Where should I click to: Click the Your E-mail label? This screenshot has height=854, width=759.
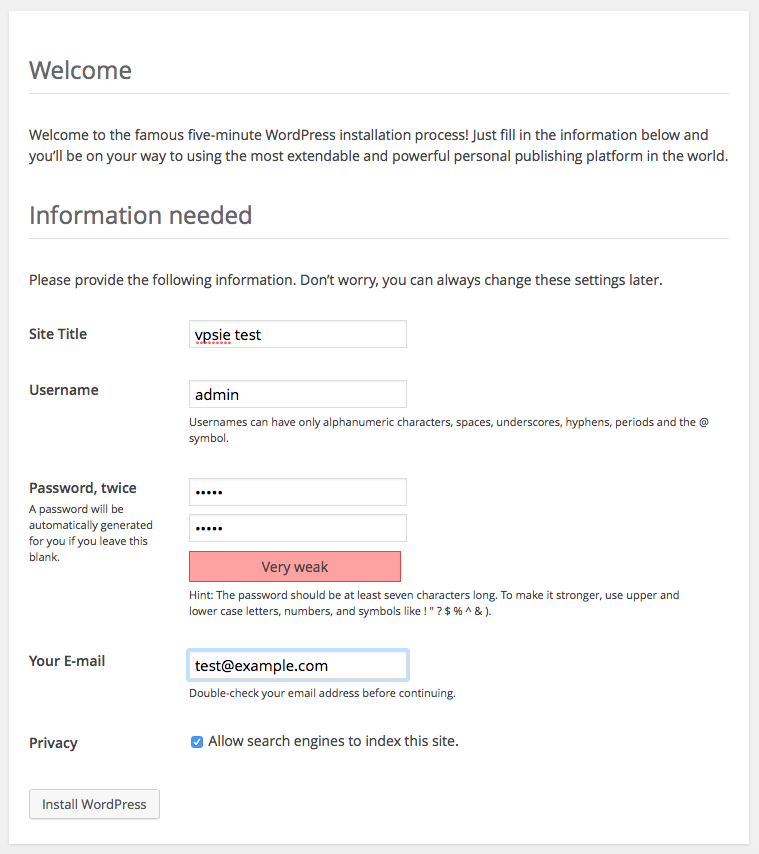click(x=67, y=661)
